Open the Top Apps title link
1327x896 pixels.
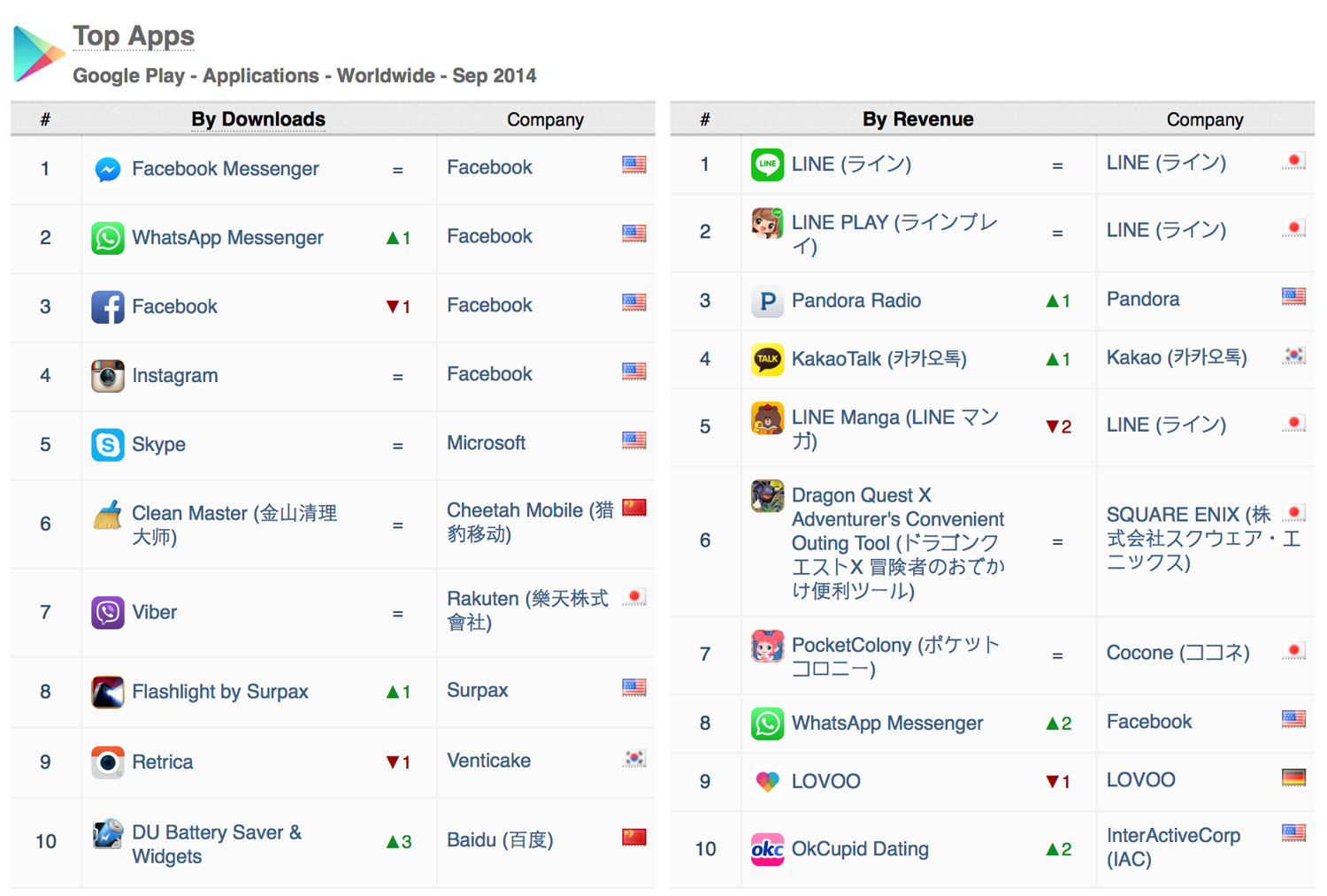(134, 36)
